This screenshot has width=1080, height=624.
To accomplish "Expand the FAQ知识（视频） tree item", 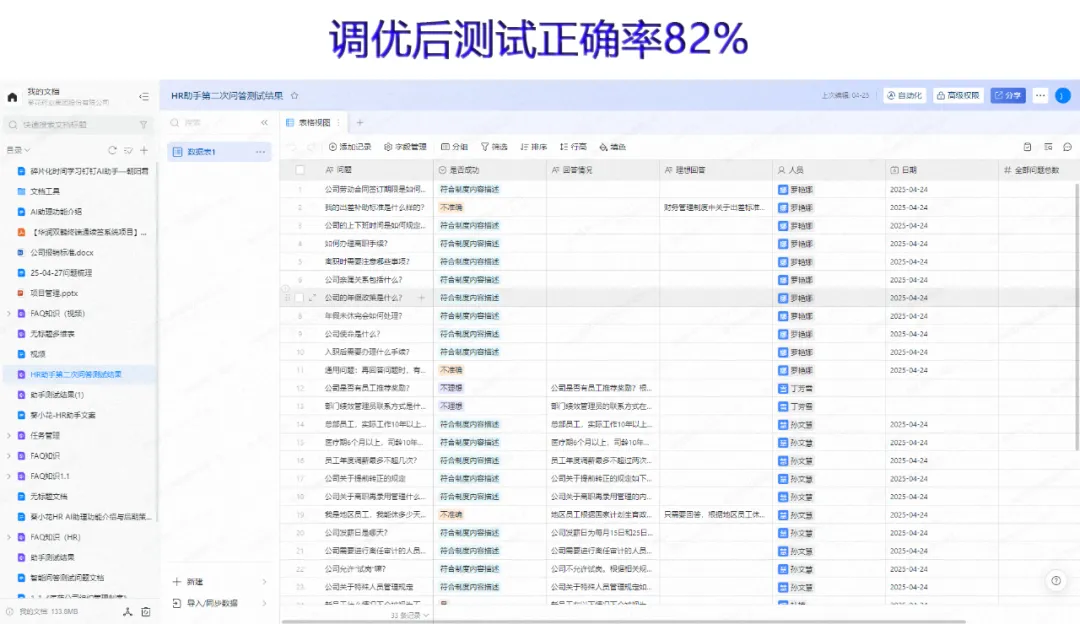I will [9, 313].
